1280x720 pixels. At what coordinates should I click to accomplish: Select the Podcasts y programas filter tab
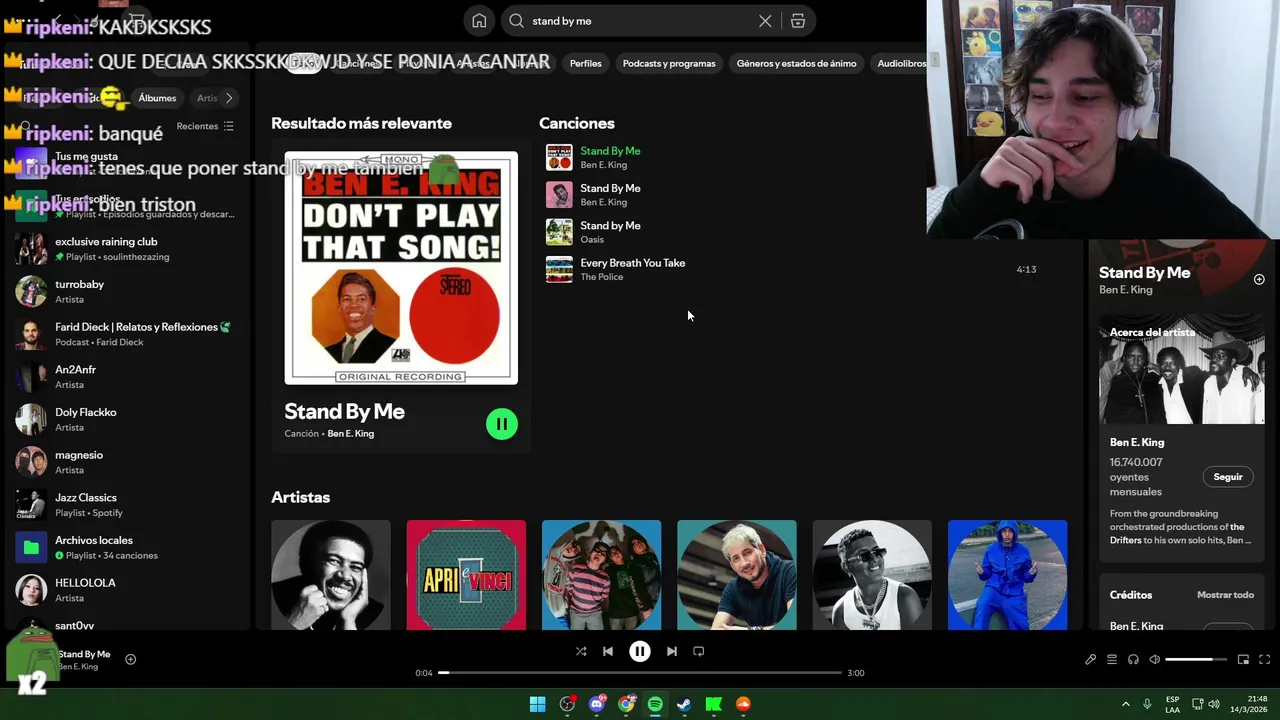[x=669, y=63]
